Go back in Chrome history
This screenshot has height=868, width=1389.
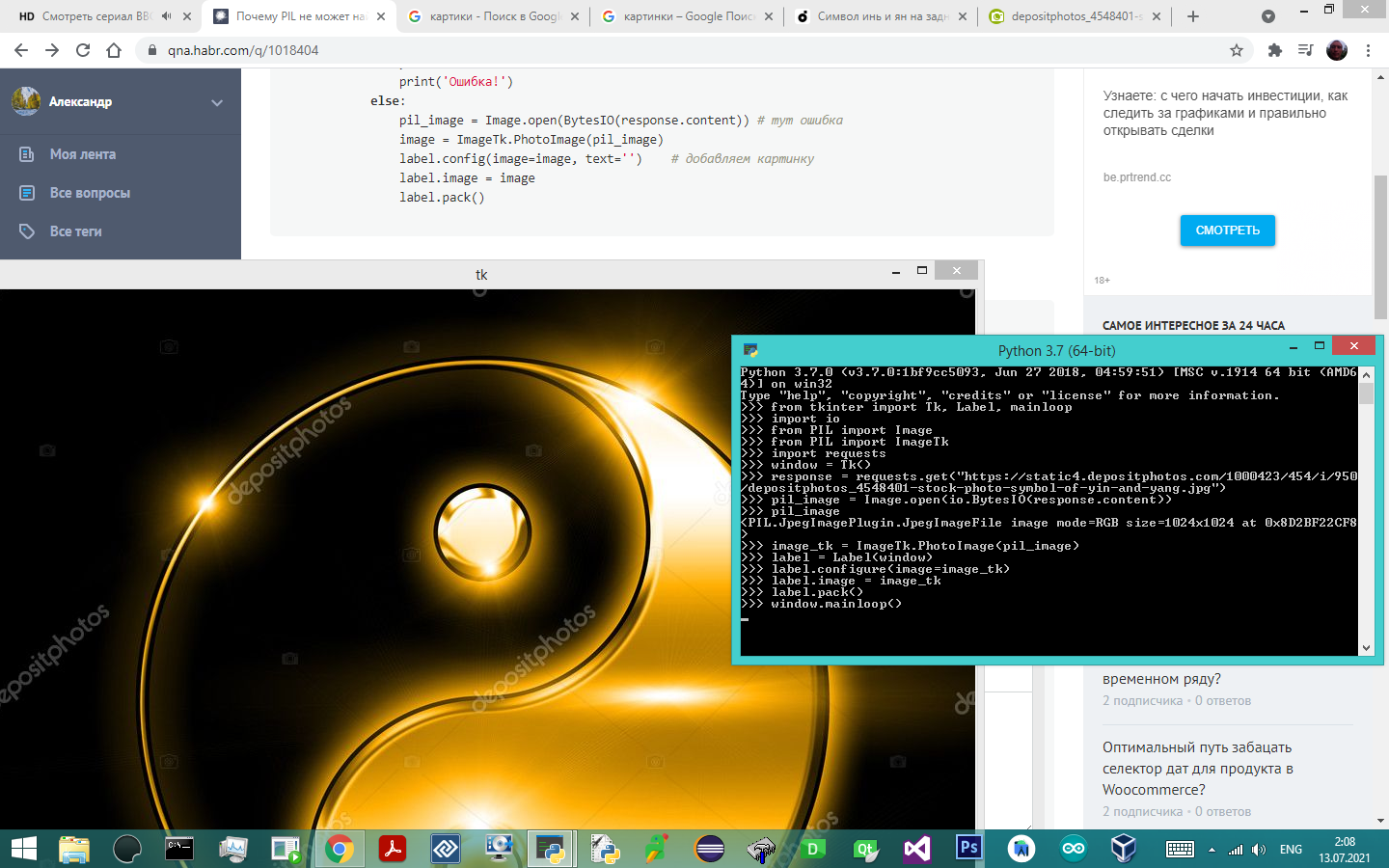click(x=21, y=50)
